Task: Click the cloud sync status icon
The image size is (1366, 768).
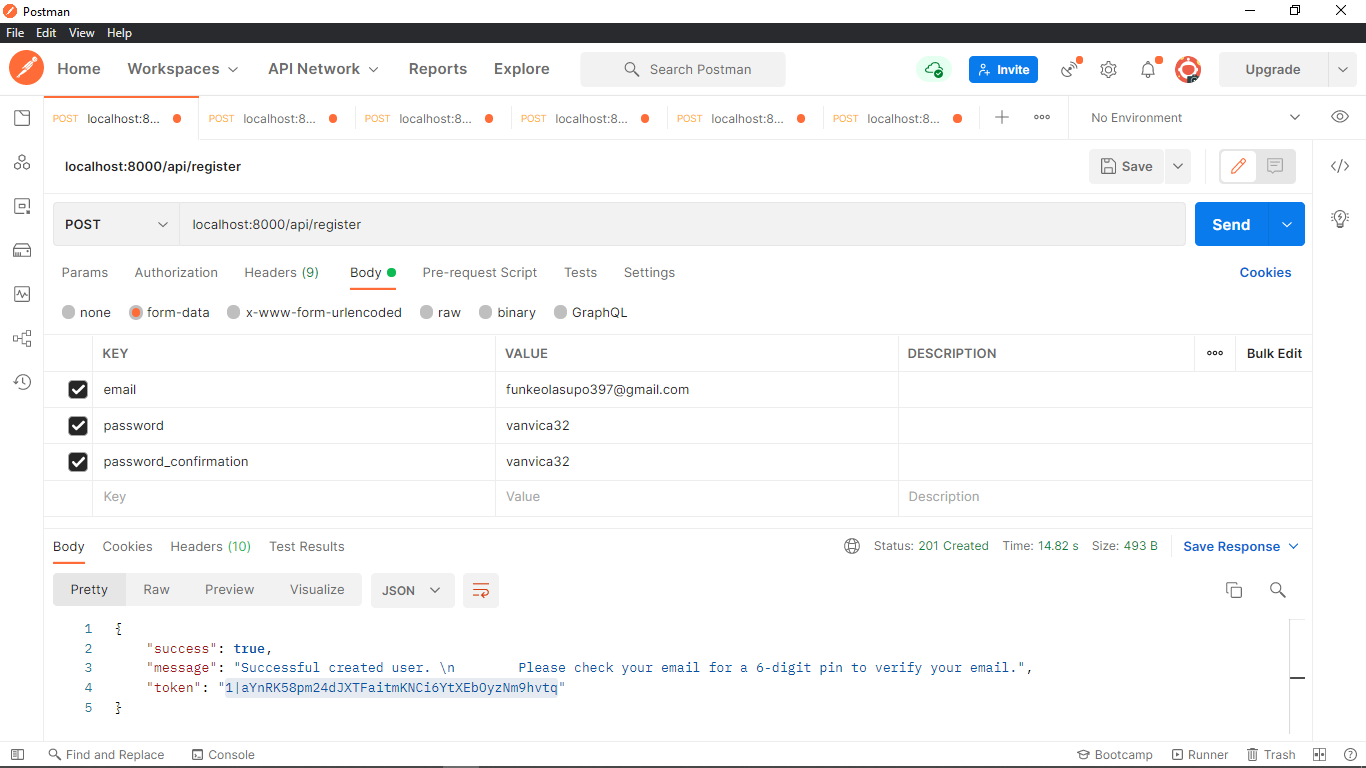Action: point(934,69)
